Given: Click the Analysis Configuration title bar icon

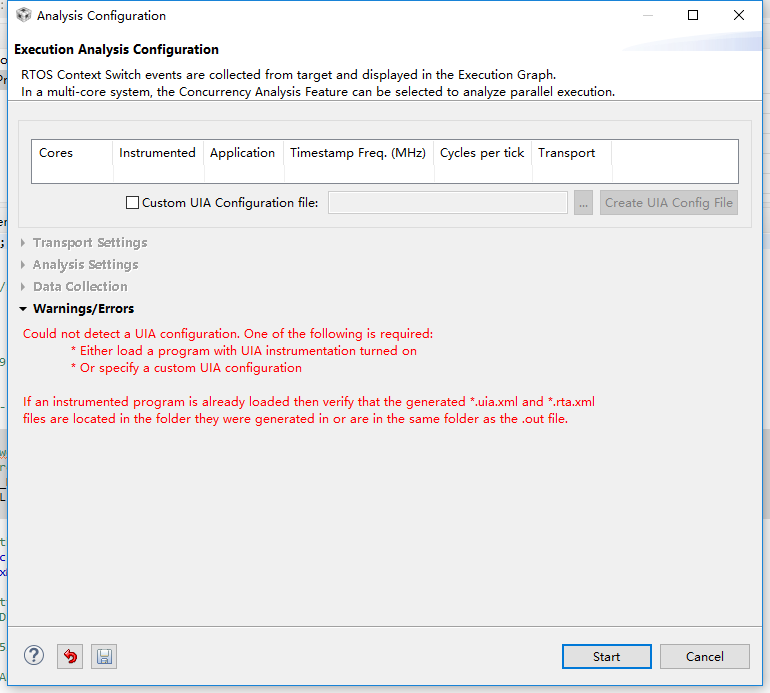Looking at the screenshot, I should tap(23, 16).
